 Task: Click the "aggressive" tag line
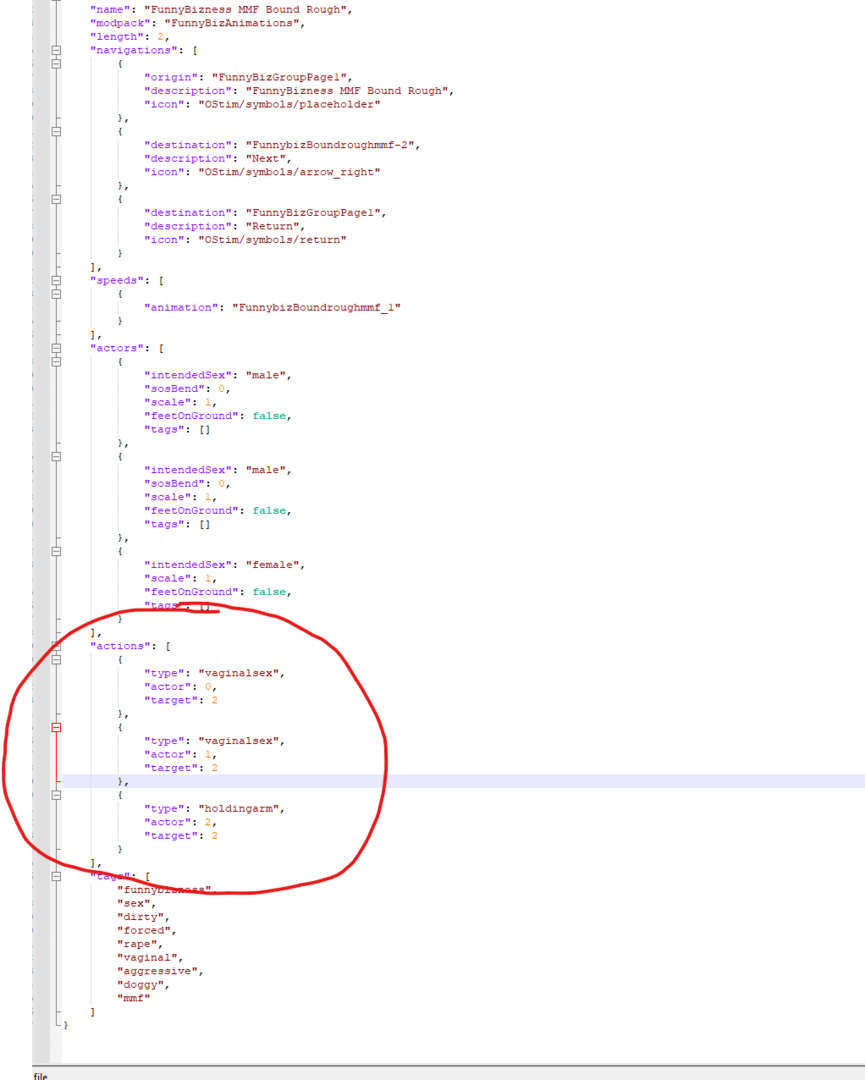click(160, 971)
